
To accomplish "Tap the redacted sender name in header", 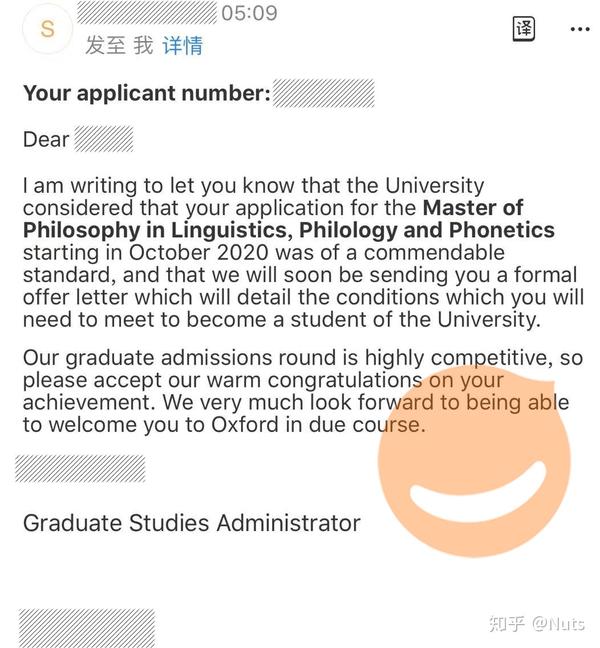I will pos(147,12).
